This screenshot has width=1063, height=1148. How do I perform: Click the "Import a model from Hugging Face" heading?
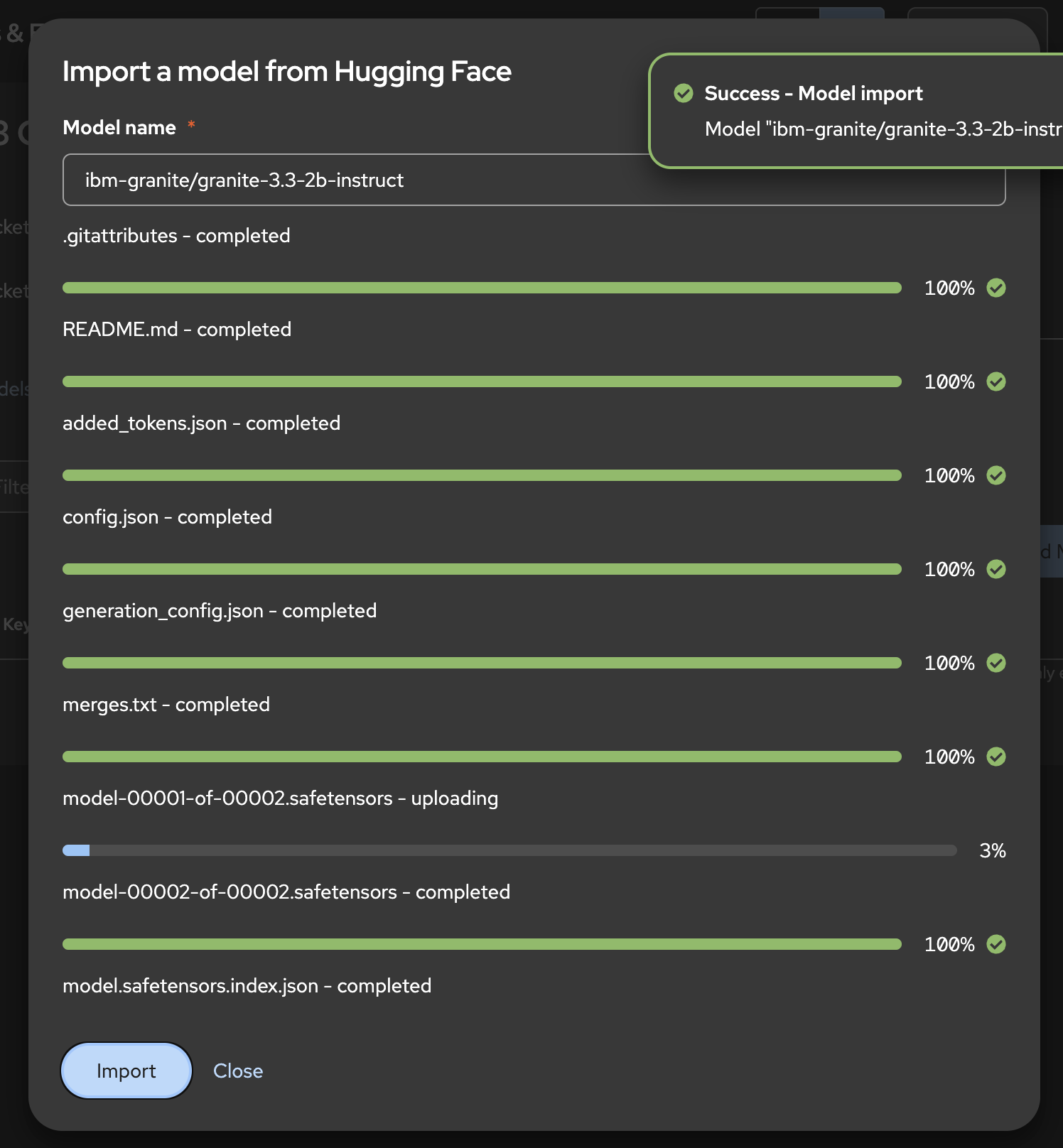(x=287, y=72)
